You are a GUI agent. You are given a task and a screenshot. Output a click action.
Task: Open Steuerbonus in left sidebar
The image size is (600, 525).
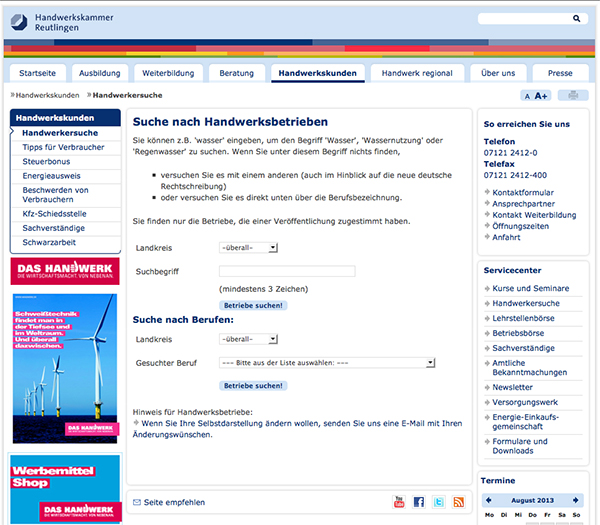pos(47,161)
